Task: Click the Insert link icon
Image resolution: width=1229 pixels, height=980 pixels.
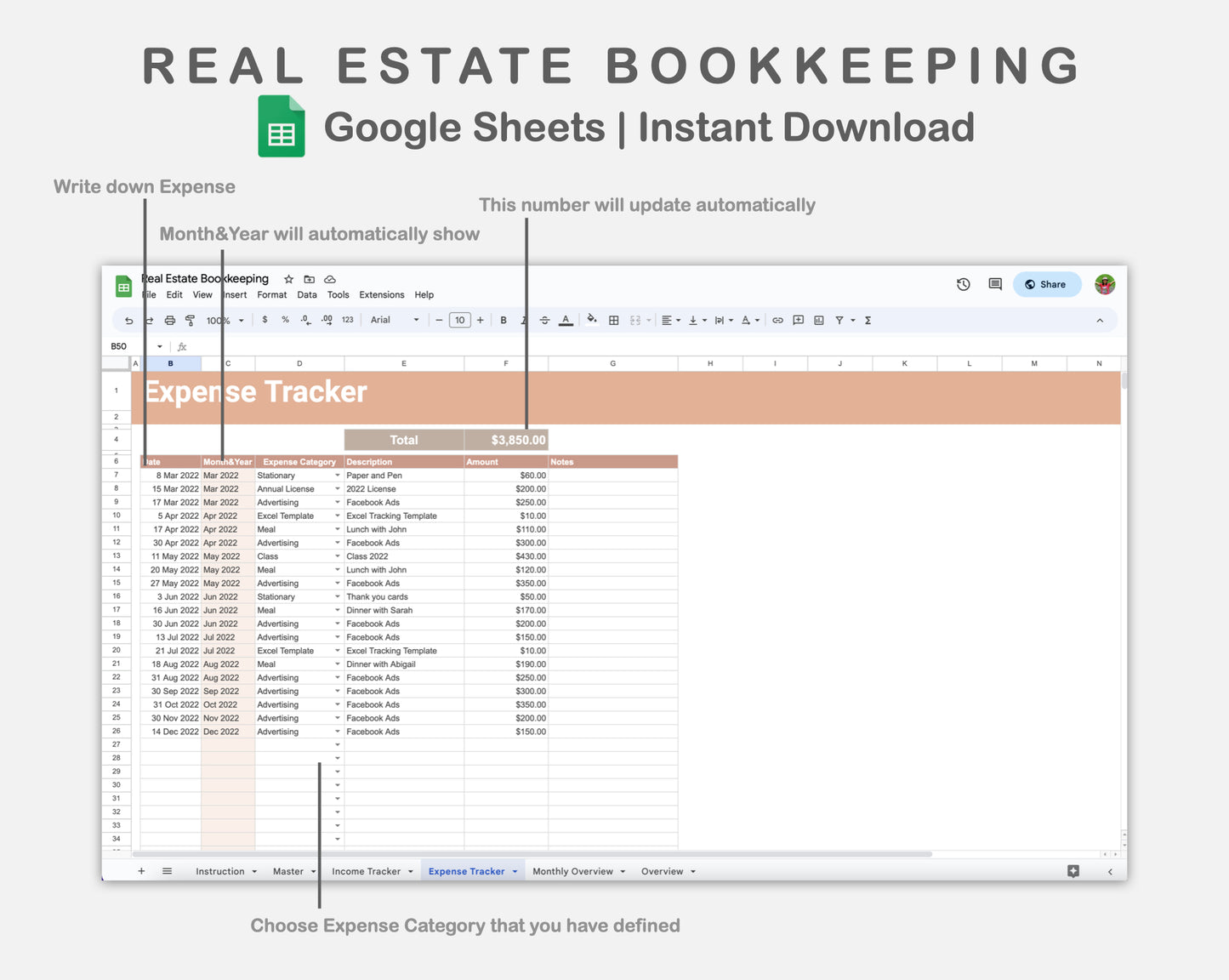Action: coord(777,320)
